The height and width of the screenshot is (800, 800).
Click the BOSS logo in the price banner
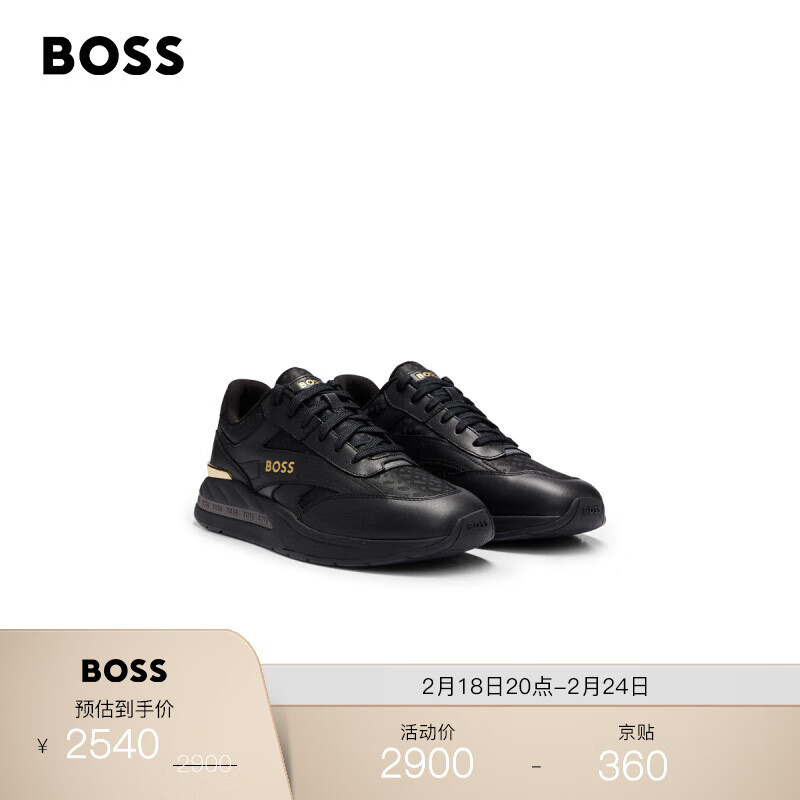click(124, 670)
